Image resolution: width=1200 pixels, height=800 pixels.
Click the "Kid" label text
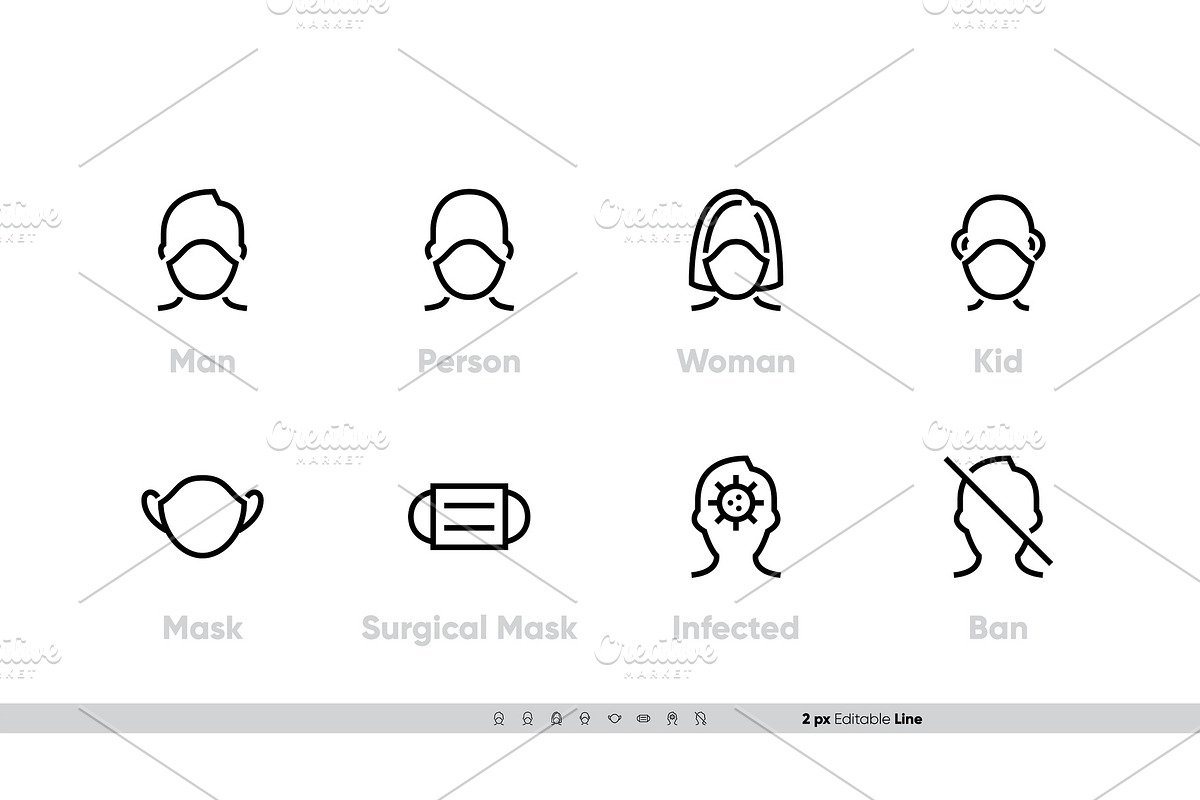click(x=998, y=361)
